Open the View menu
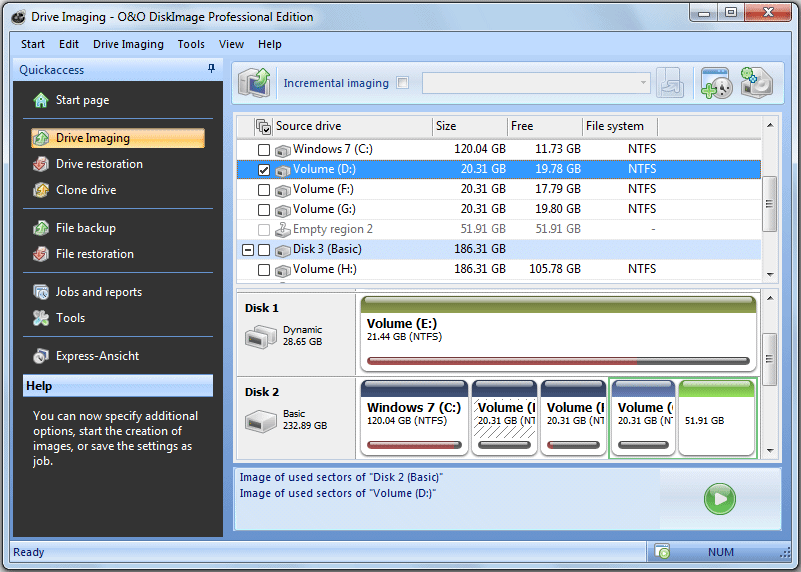 (231, 44)
